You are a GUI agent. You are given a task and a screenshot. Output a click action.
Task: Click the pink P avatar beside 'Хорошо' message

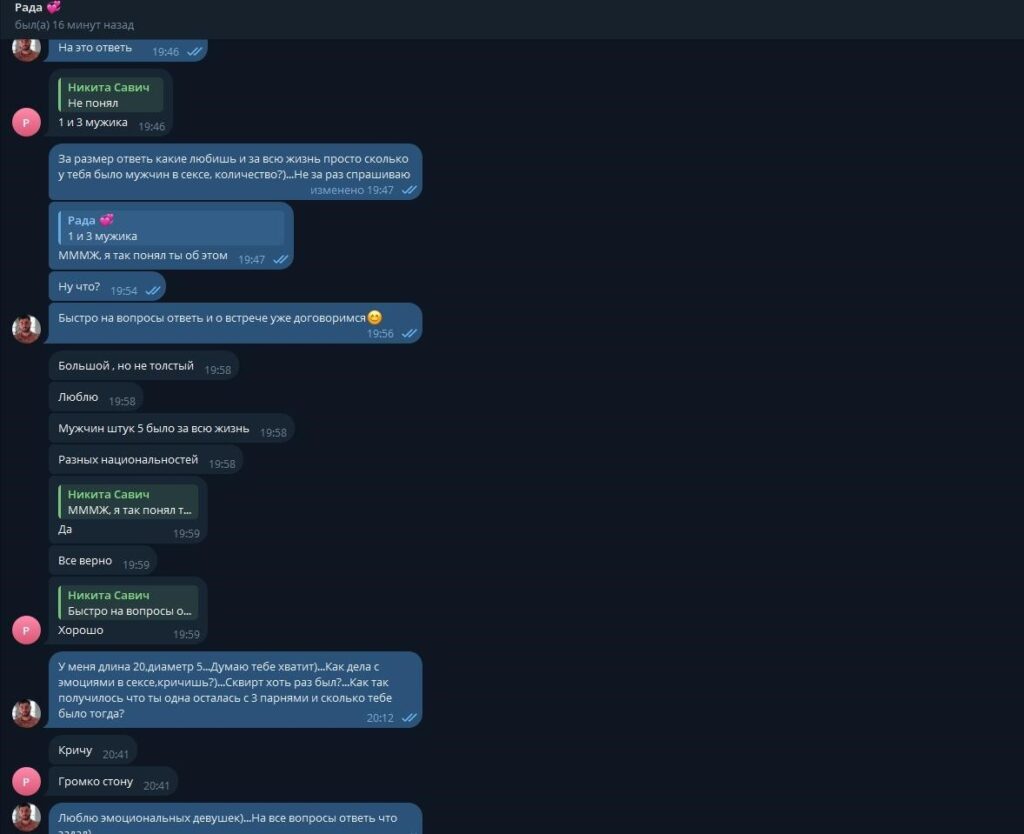[x=26, y=630]
